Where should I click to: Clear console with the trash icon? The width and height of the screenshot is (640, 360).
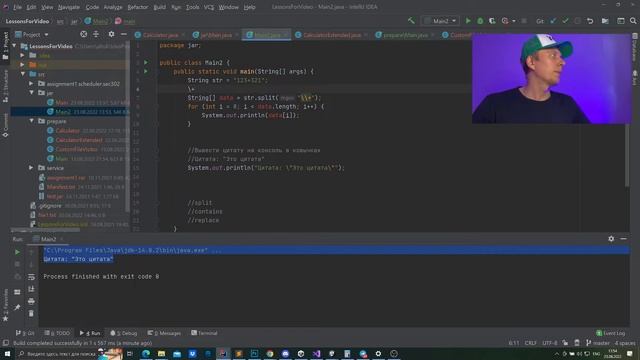pos(31,314)
